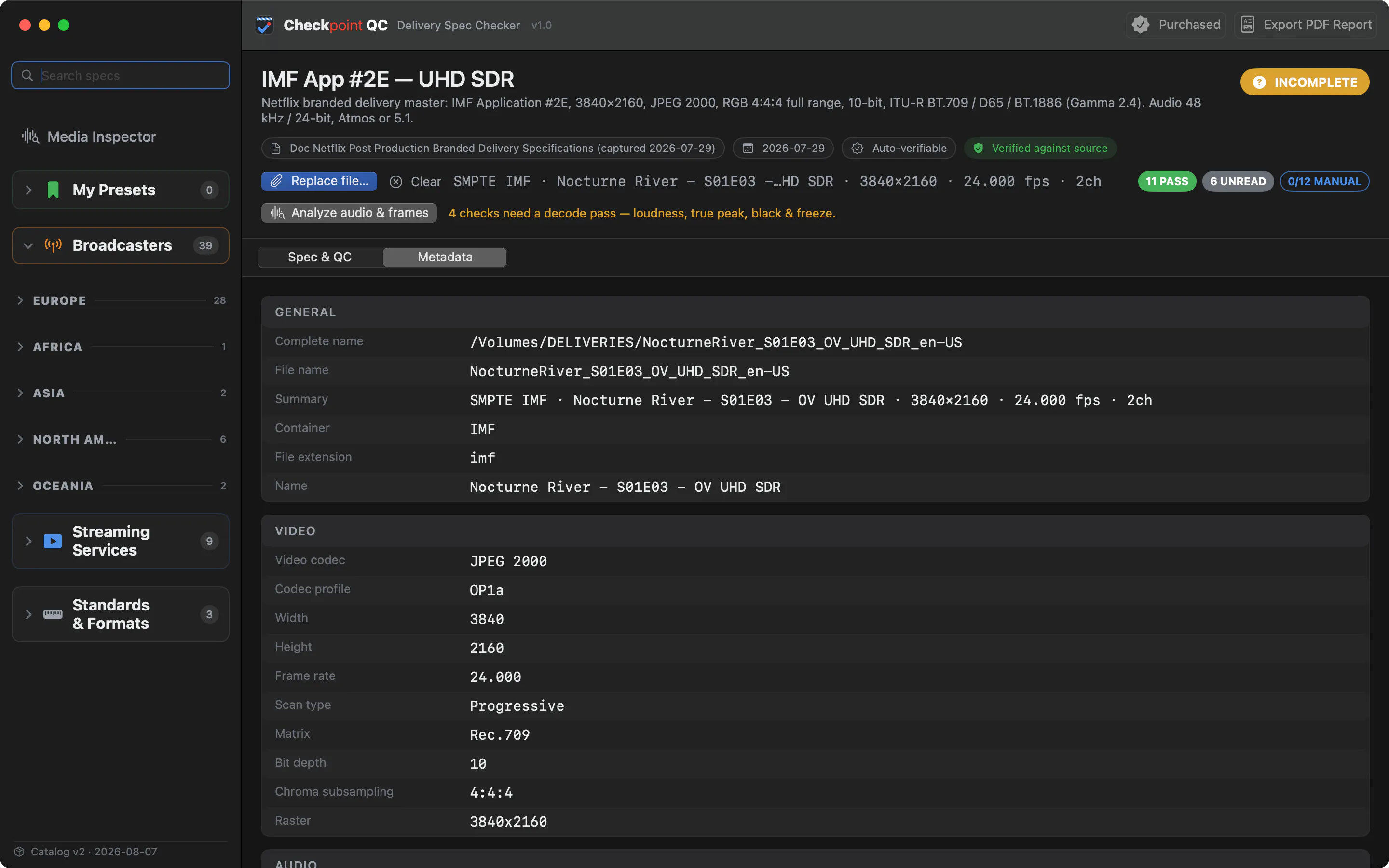
Task: Focus the Search specs input field
Action: pyautogui.click(x=121, y=75)
